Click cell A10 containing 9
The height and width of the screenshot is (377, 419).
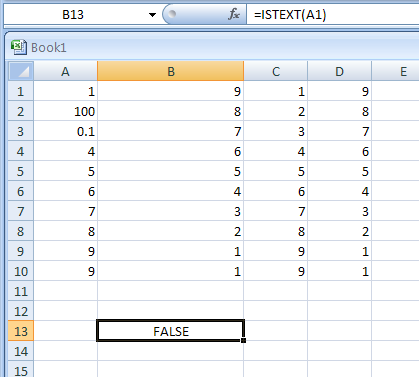coord(66,271)
